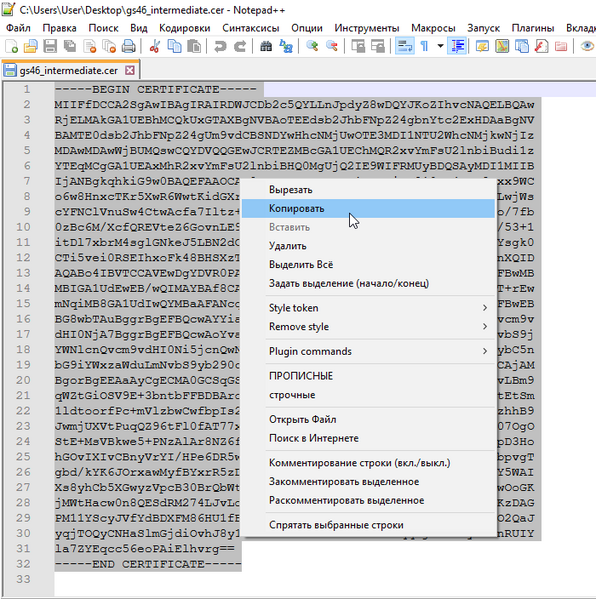Click the Cut scissors icon
The height and width of the screenshot is (599, 596).
tap(155, 47)
